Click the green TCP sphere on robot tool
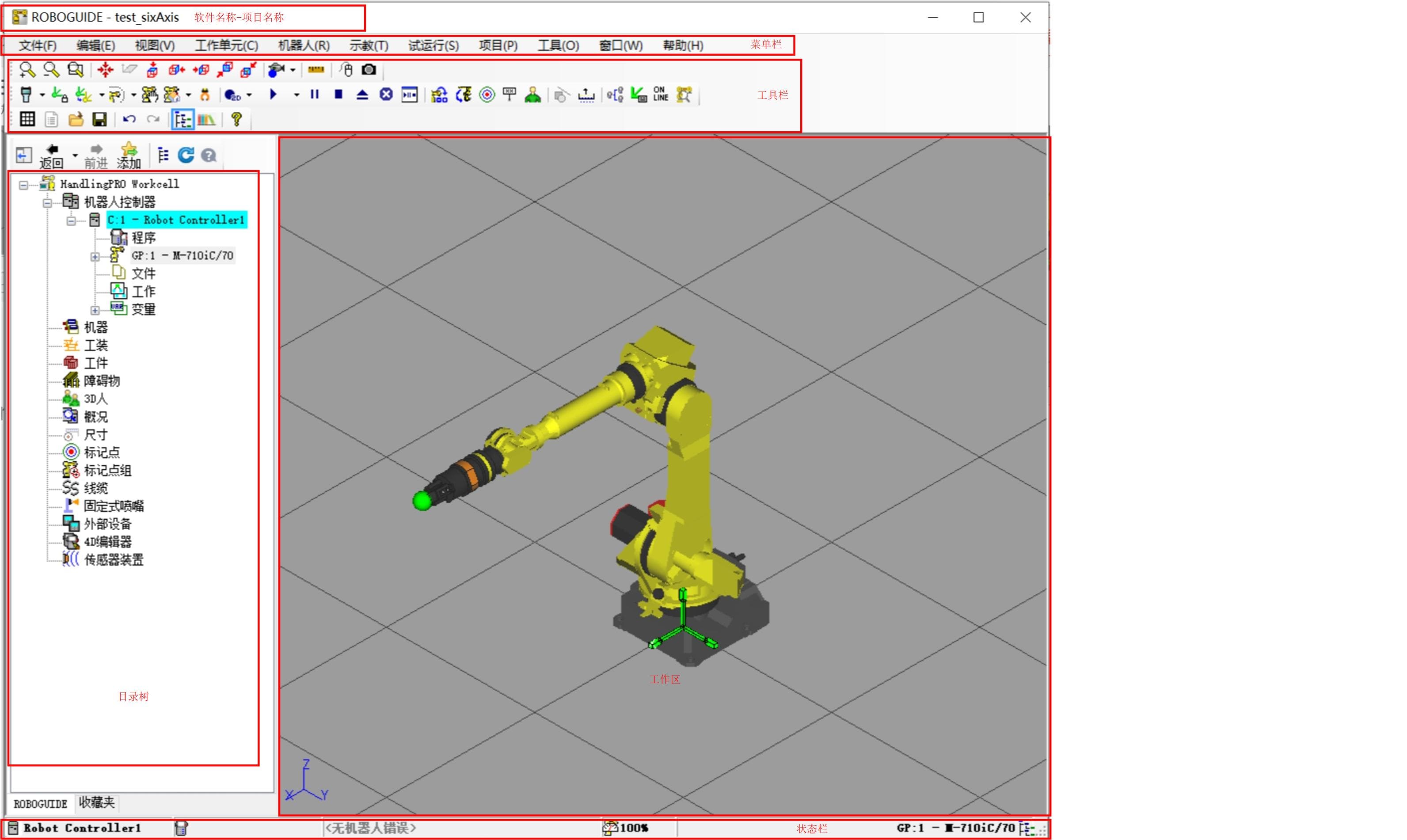Image resolution: width=1407 pixels, height=840 pixels. 422,501
